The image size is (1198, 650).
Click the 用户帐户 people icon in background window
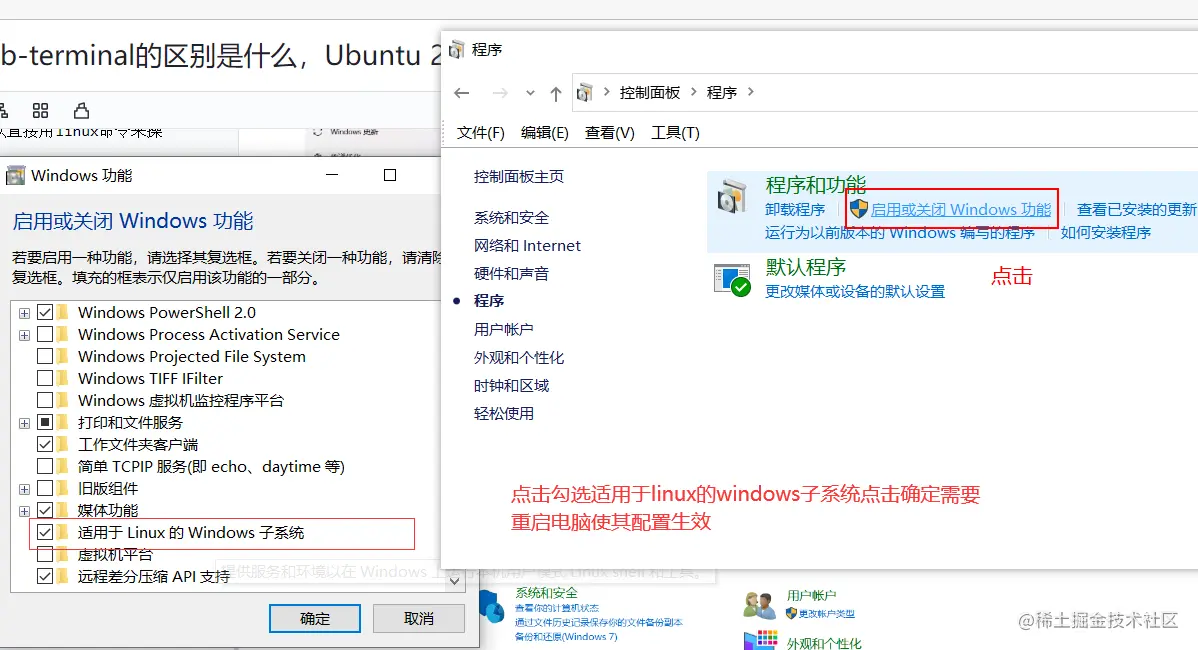click(x=759, y=605)
